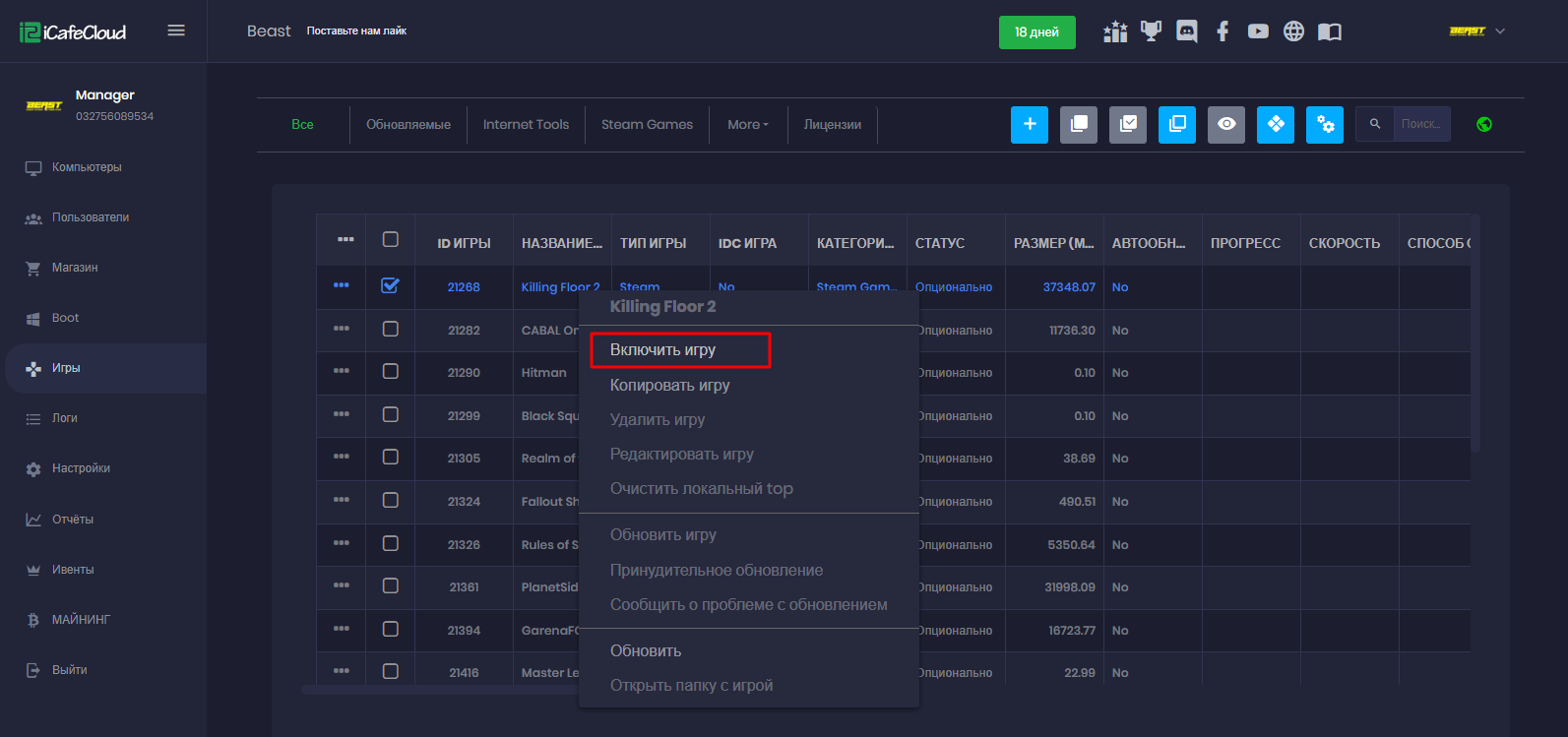Toggle the hamburger sidebar menu
Viewport: 1568px width, 737px height.
tap(176, 31)
